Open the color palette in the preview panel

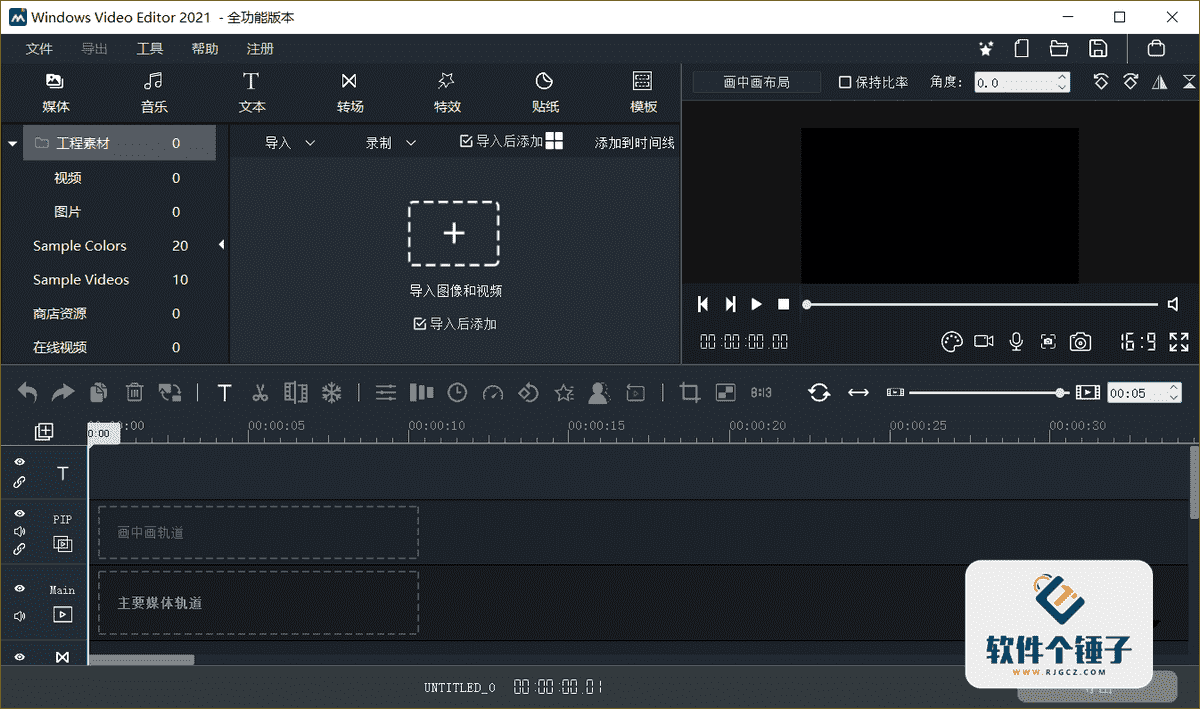tap(952, 340)
